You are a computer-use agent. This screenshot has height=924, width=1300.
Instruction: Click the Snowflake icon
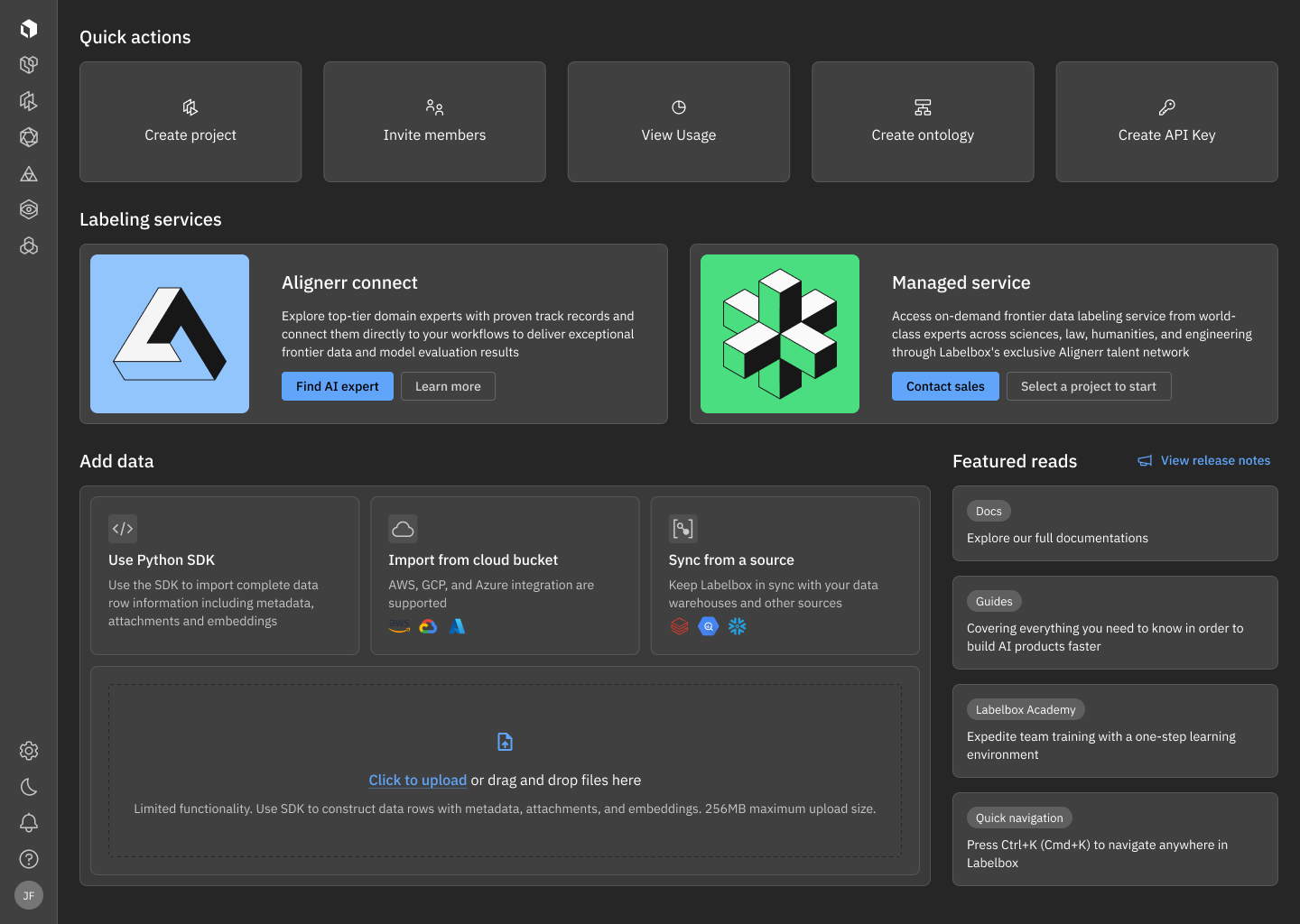point(738,626)
